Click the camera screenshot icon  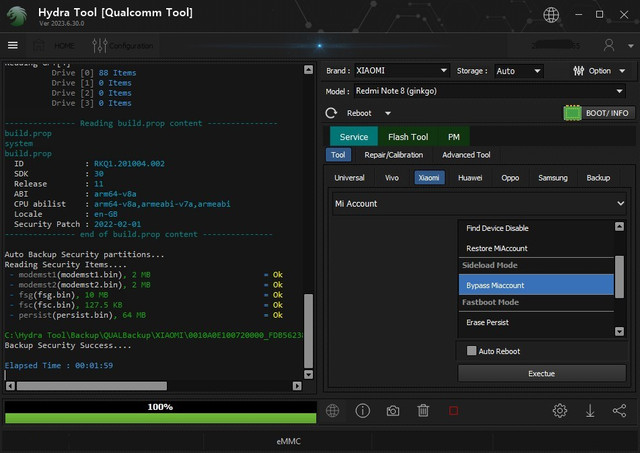393,411
